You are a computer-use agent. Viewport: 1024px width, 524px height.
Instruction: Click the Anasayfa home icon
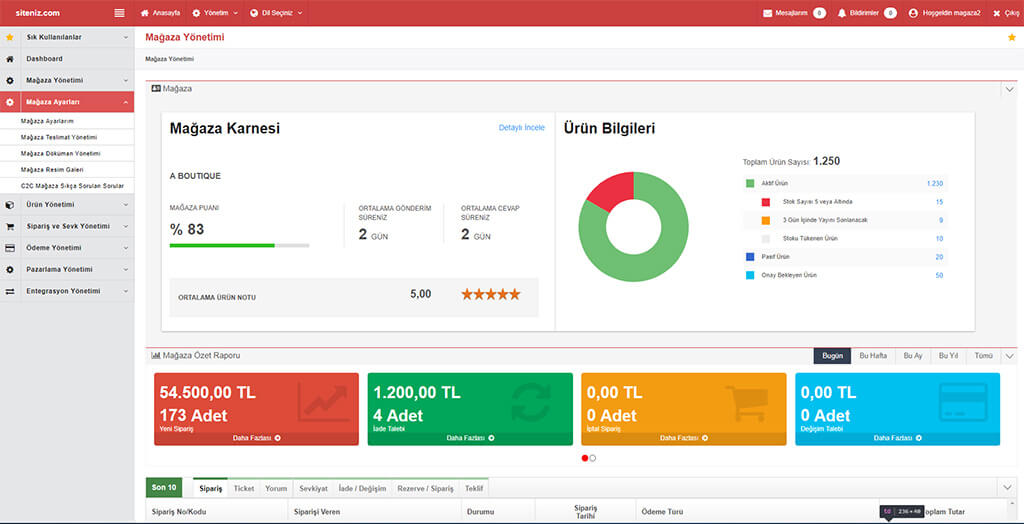pyautogui.click(x=145, y=12)
